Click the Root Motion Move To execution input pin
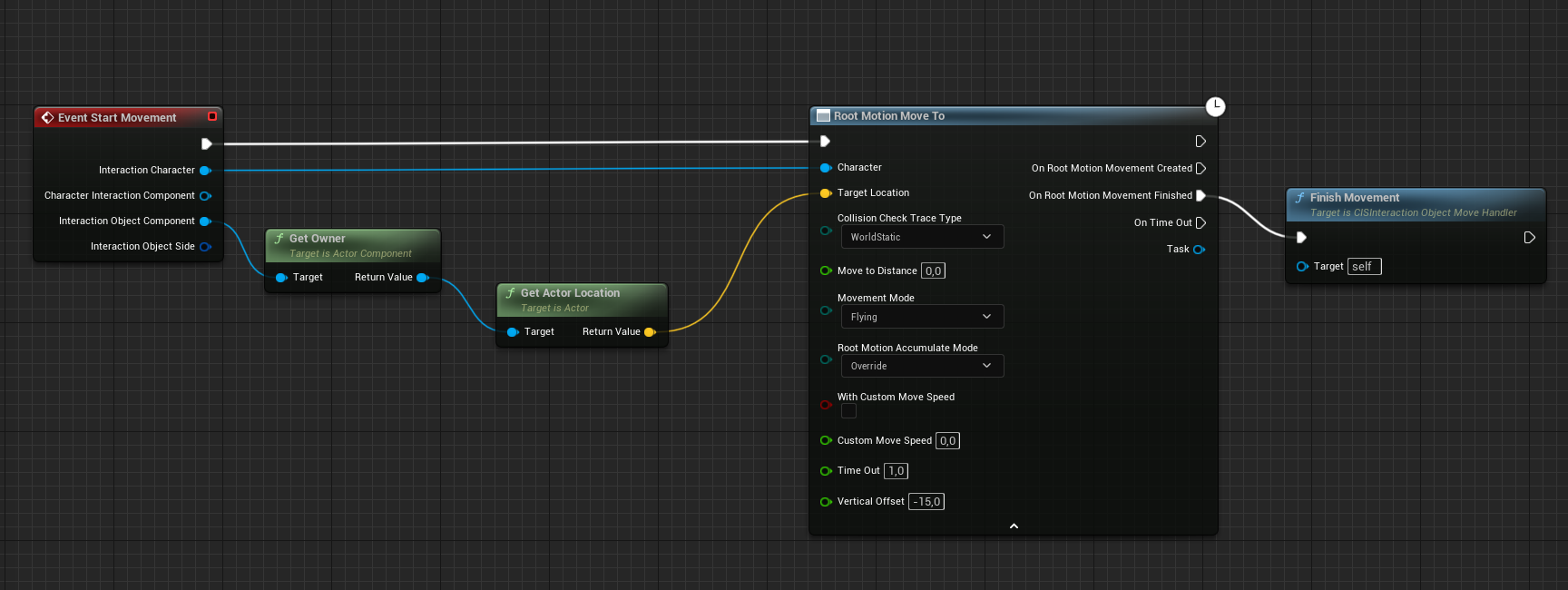 [x=825, y=142]
